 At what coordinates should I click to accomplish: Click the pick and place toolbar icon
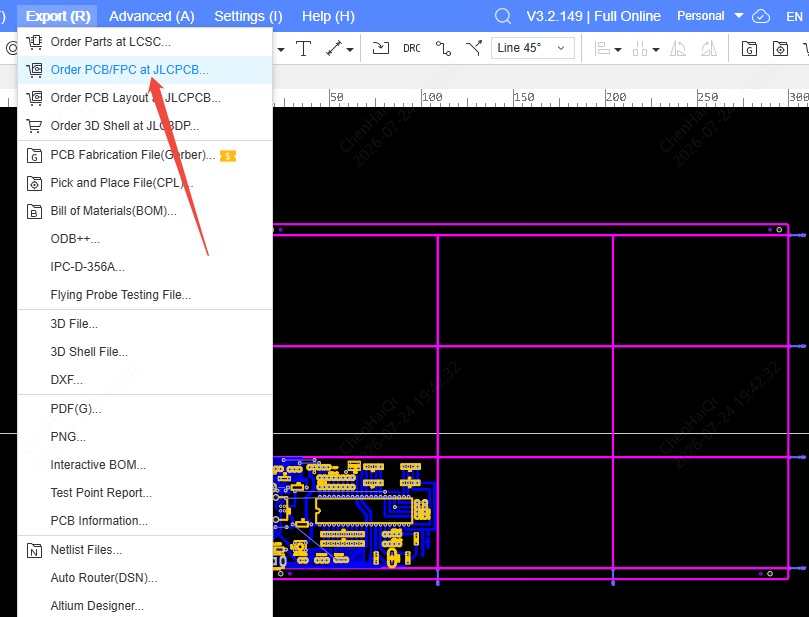780,48
